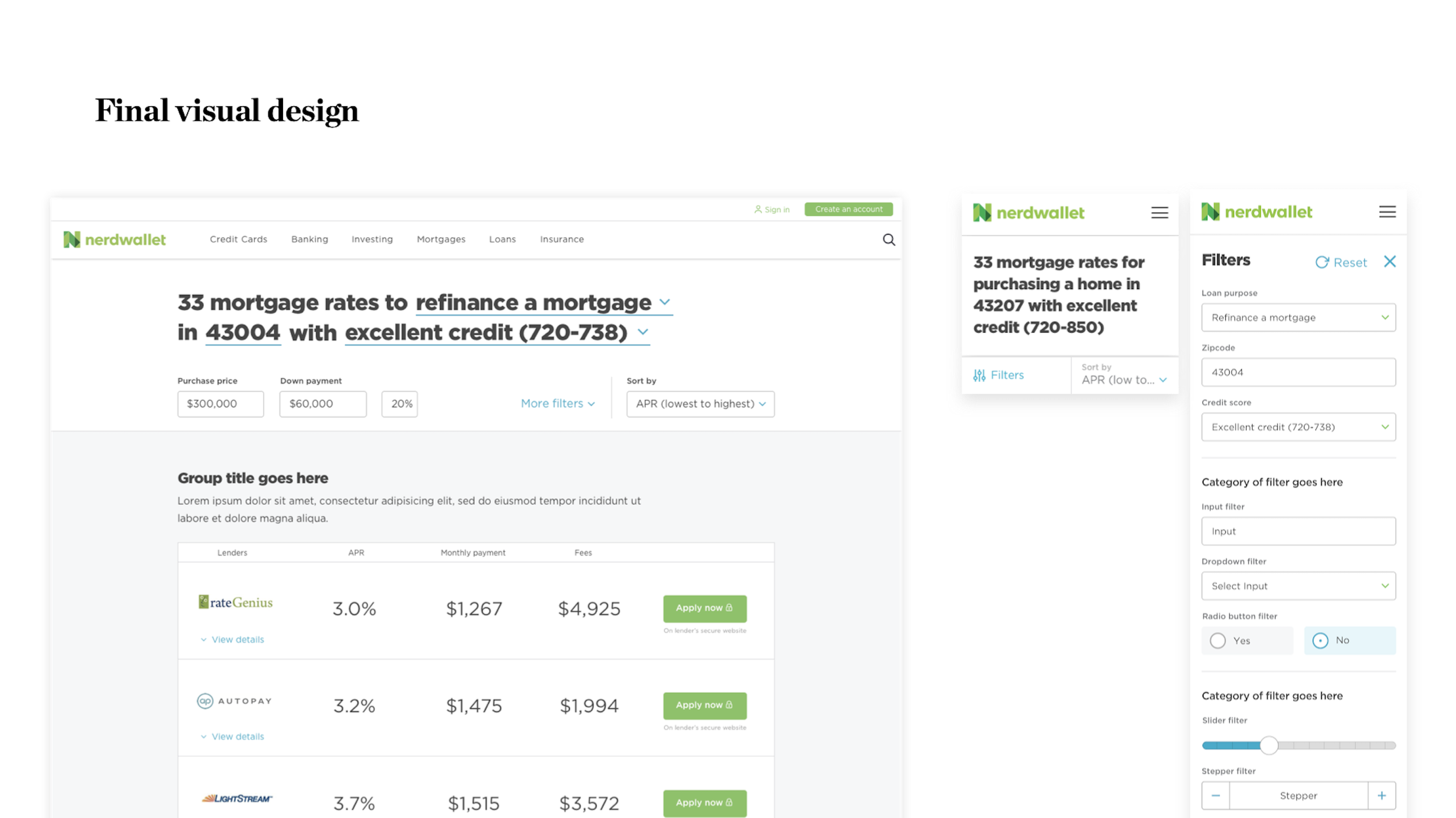The image size is (1456, 818).
Task: Click the Sign in user icon
Action: click(758, 209)
